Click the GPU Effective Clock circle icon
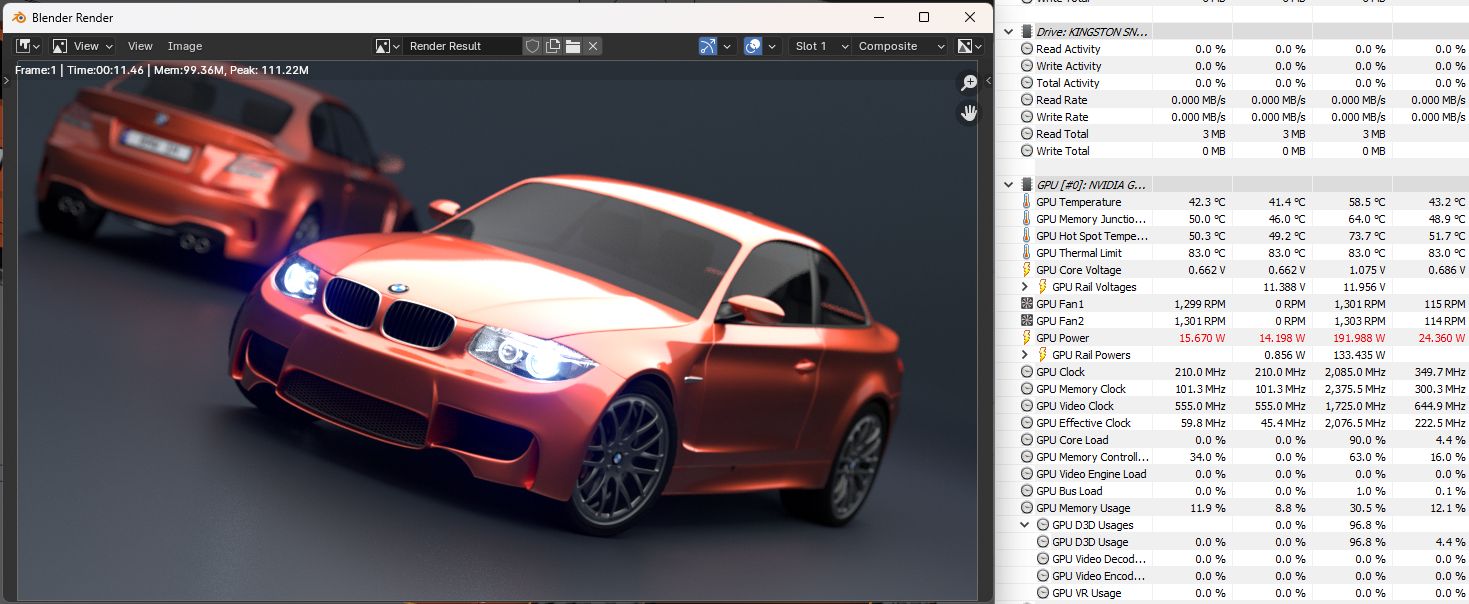The width and height of the screenshot is (1469, 604). click(1027, 423)
